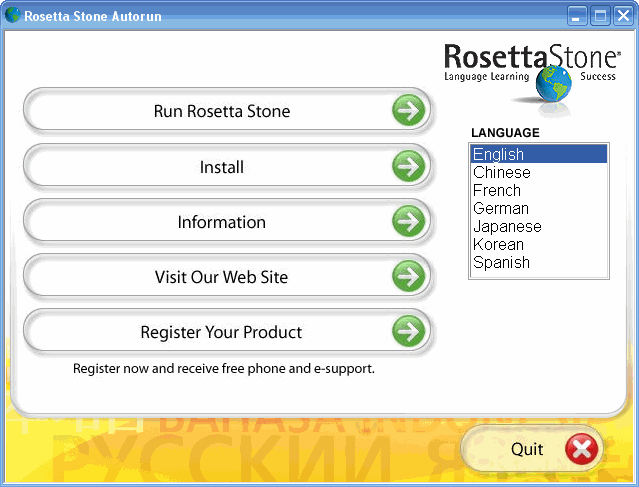Image resolution: width=639 pixels, height=487 pixels.
Task: Select English in the language list
Action: pos(539,154)
